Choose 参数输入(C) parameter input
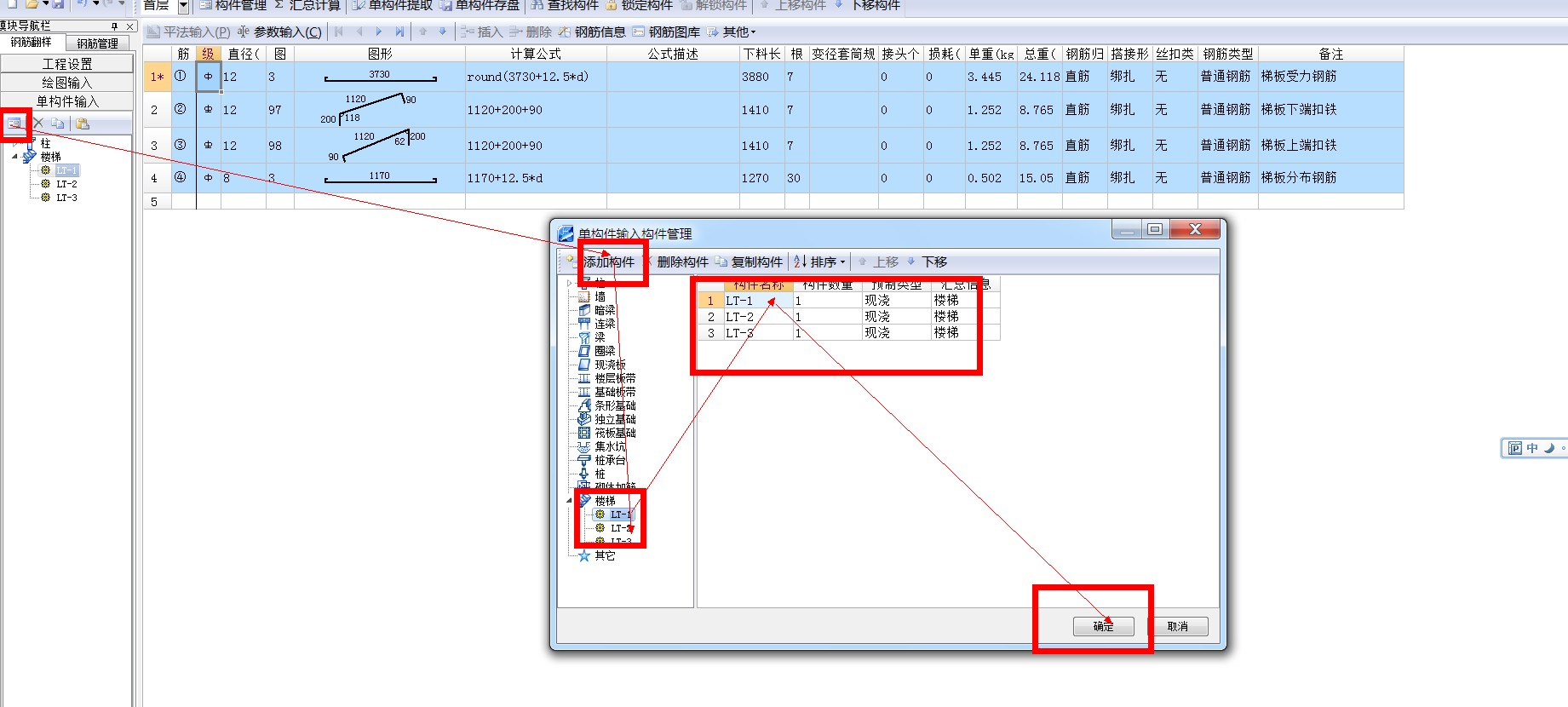 (279, 32)
